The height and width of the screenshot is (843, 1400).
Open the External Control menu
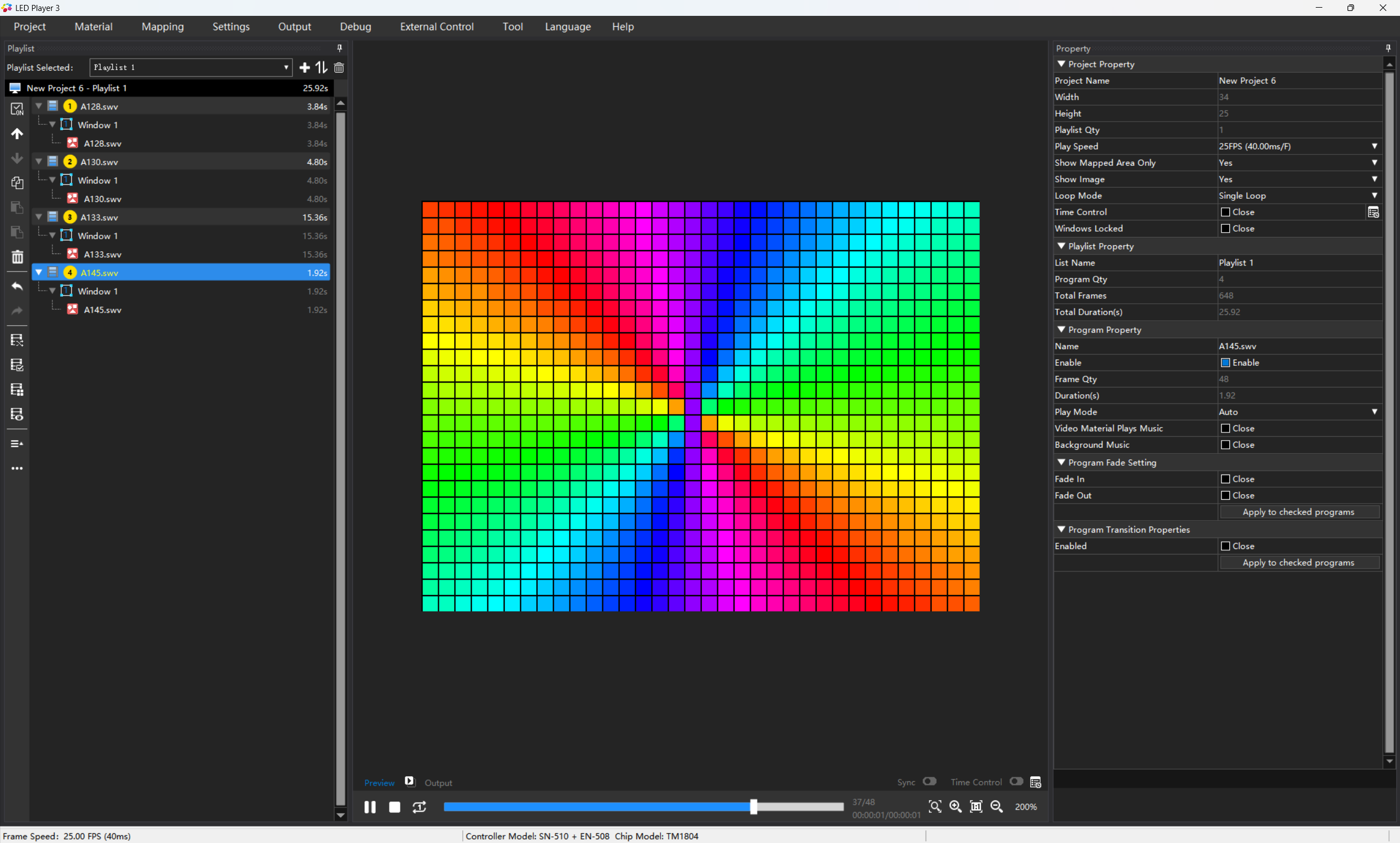(437, 27)
